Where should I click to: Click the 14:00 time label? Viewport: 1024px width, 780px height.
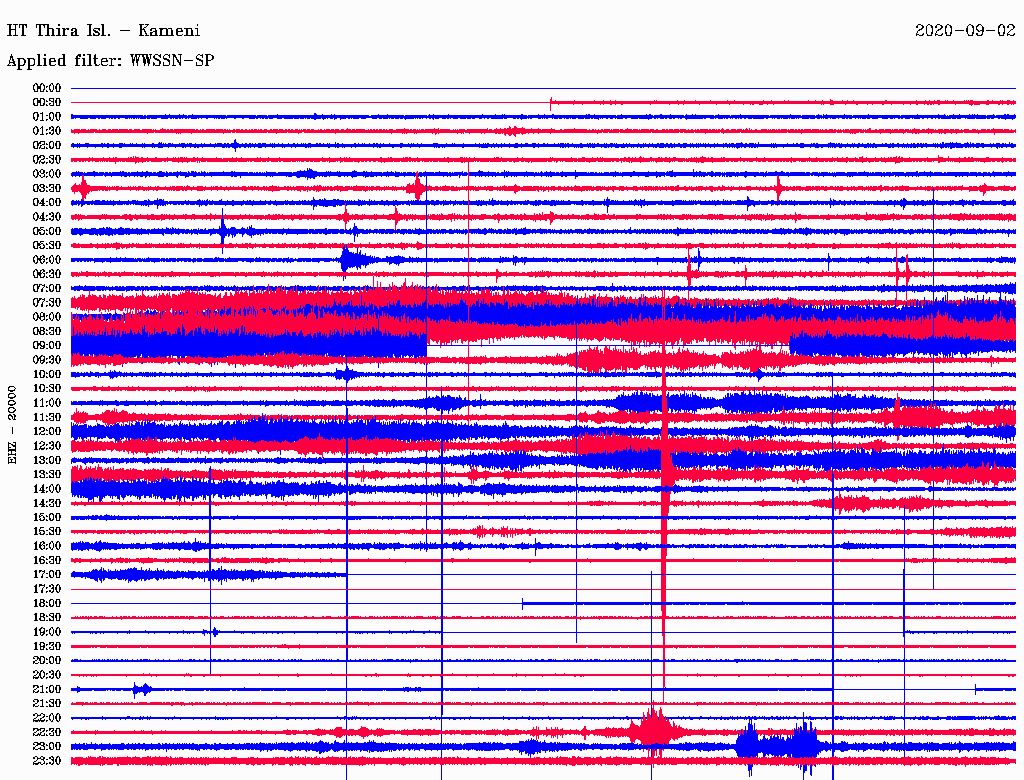tap(47, 489)
